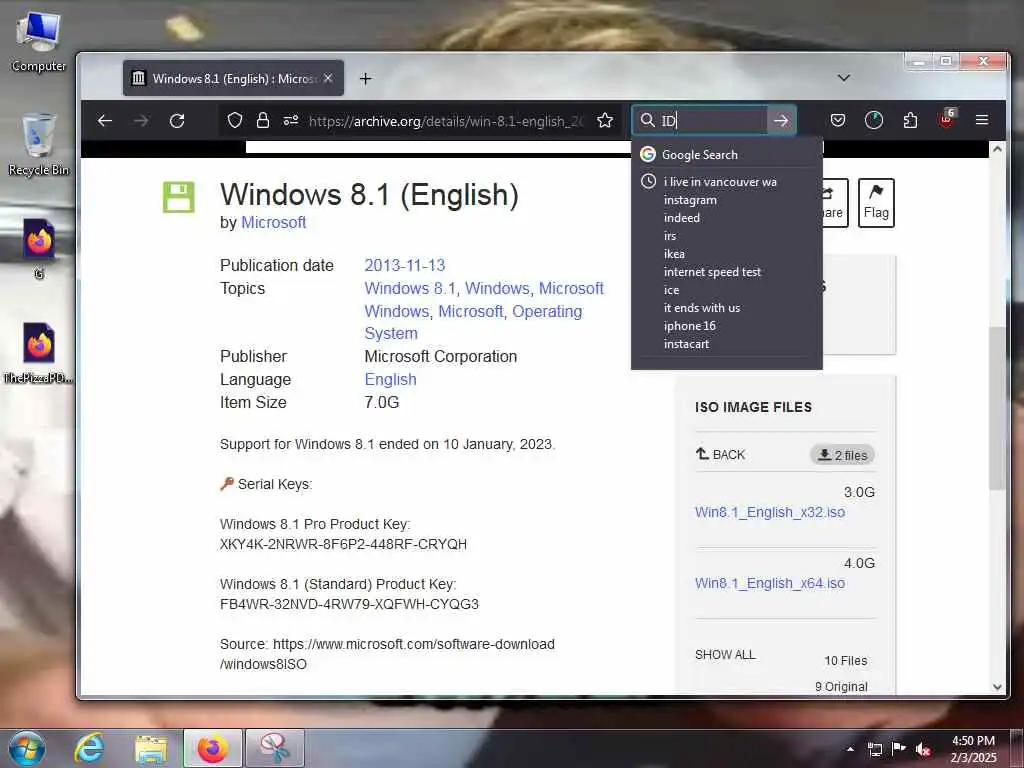Click the search magnifier icon in search box
Viewport: 1024px width, 768px height.
click(x=647, y=120)
